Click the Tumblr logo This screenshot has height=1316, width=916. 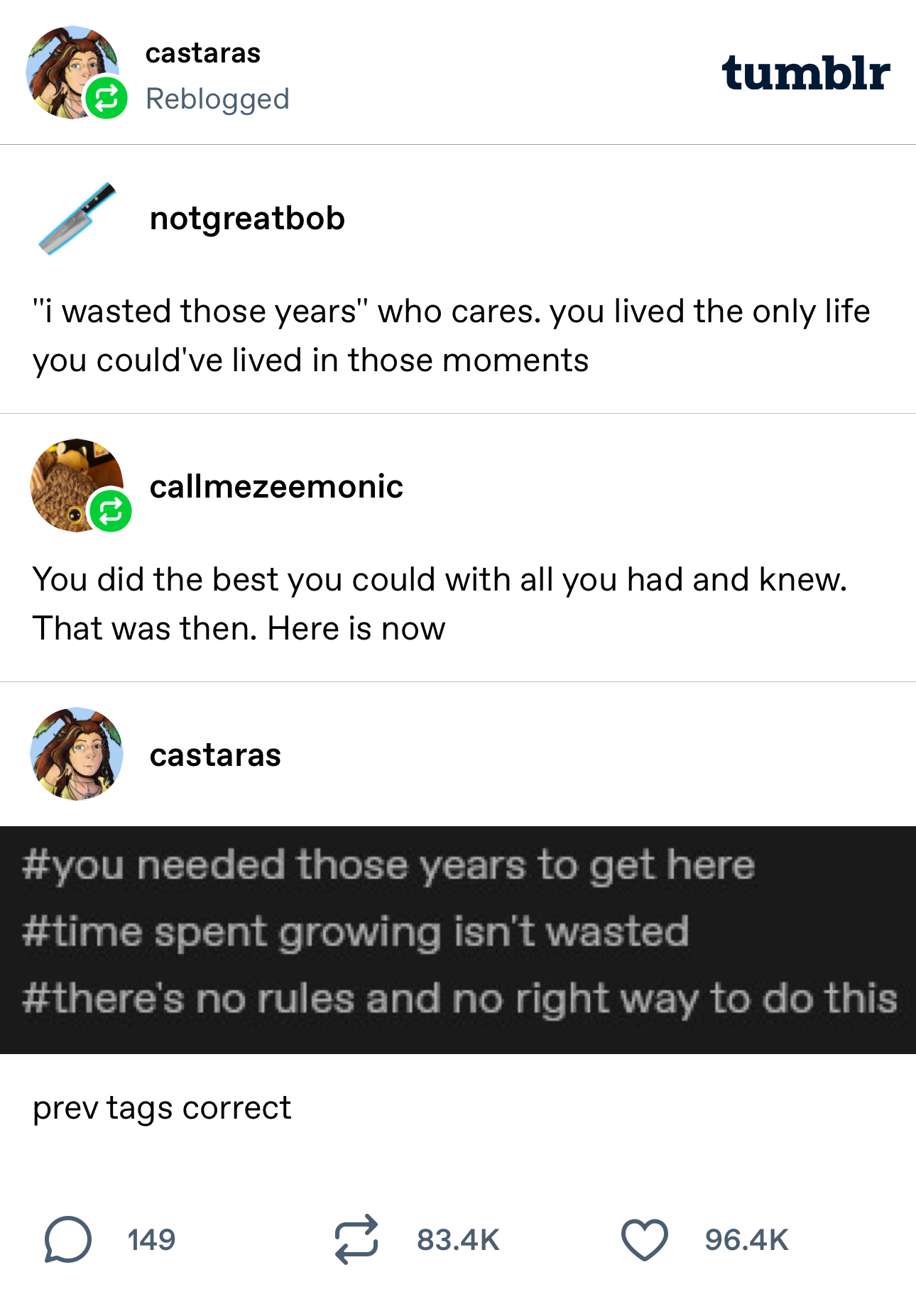tap(805, 73)
